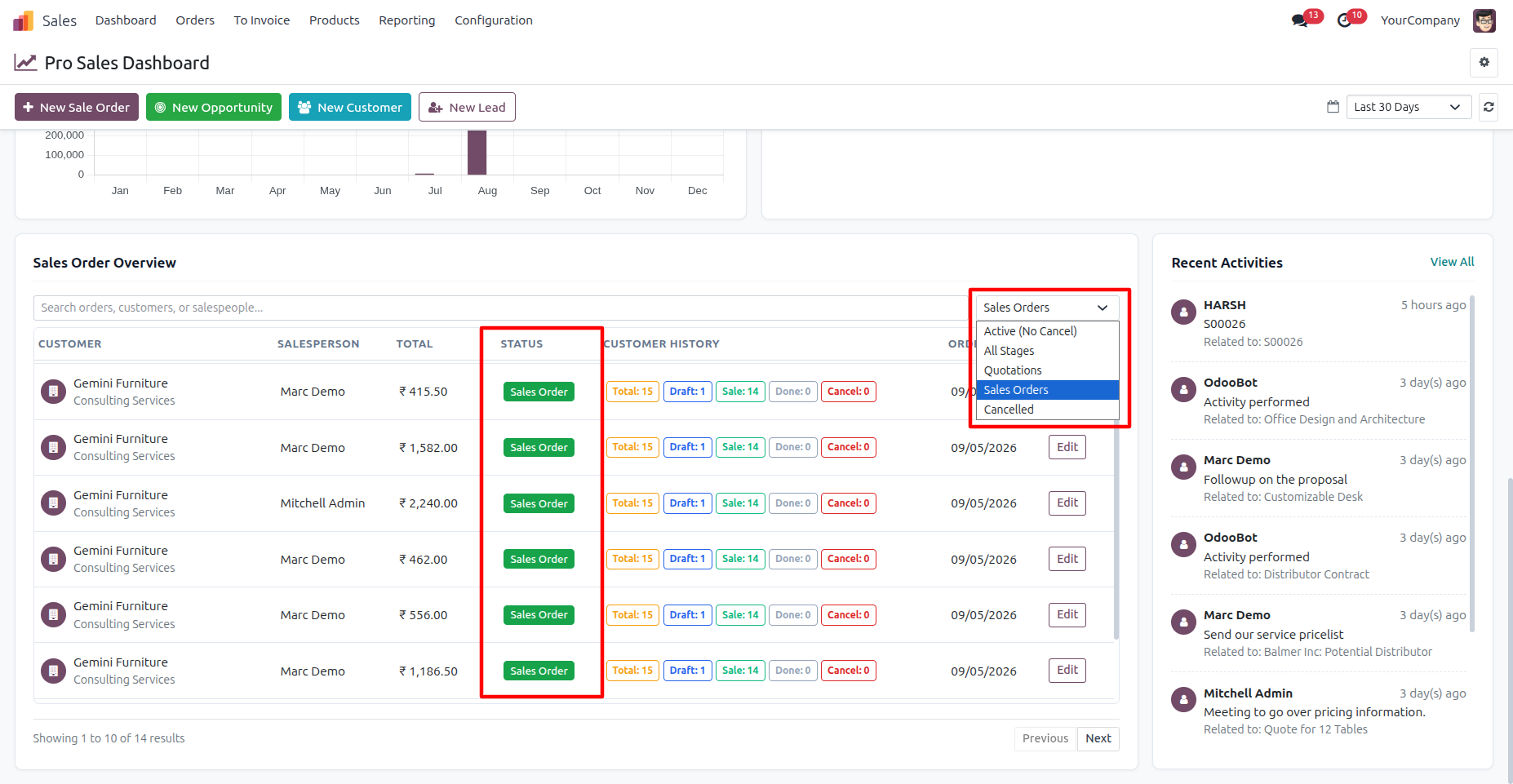The height and width of the screenshot is (784, 1513).
Task: Open the chat messages icon
Action: 1299,20
